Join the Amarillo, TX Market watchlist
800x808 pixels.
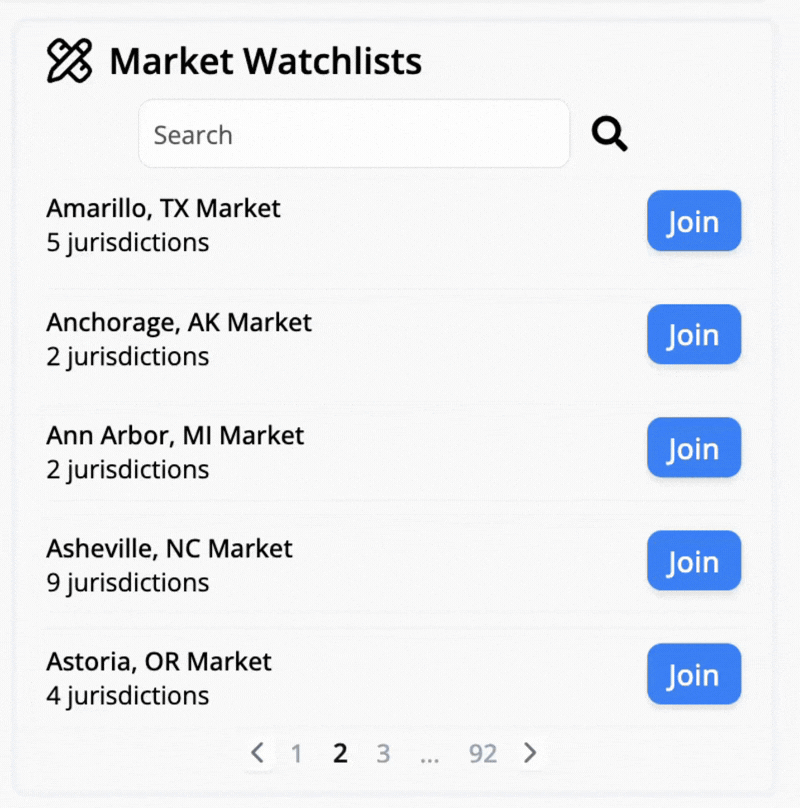pyautogui.click(x=694, y=221)
